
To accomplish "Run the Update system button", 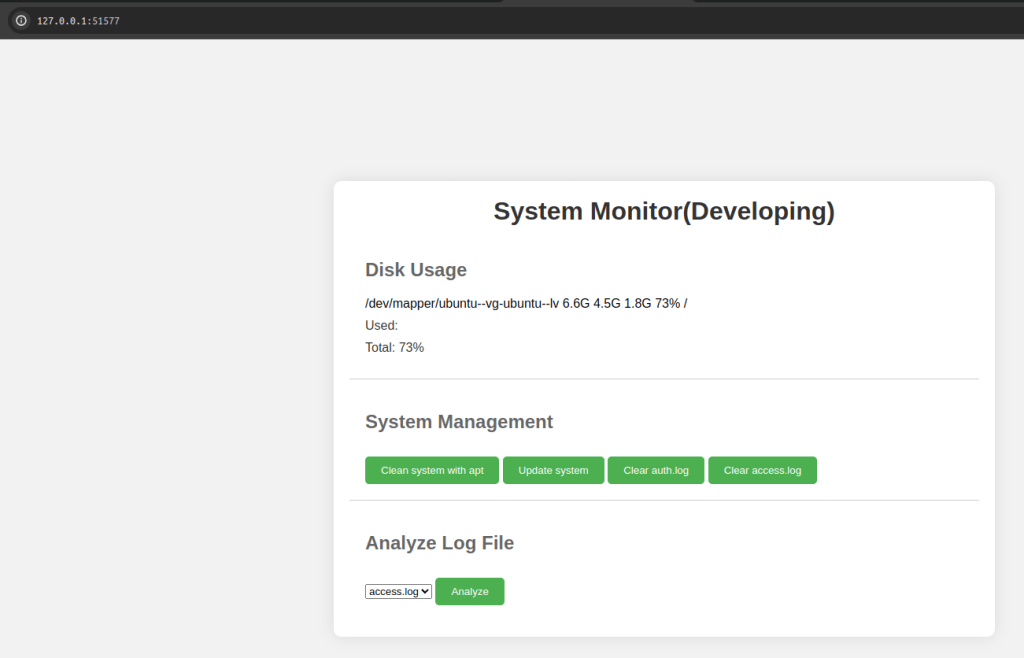I will click(x=553, y=470).
